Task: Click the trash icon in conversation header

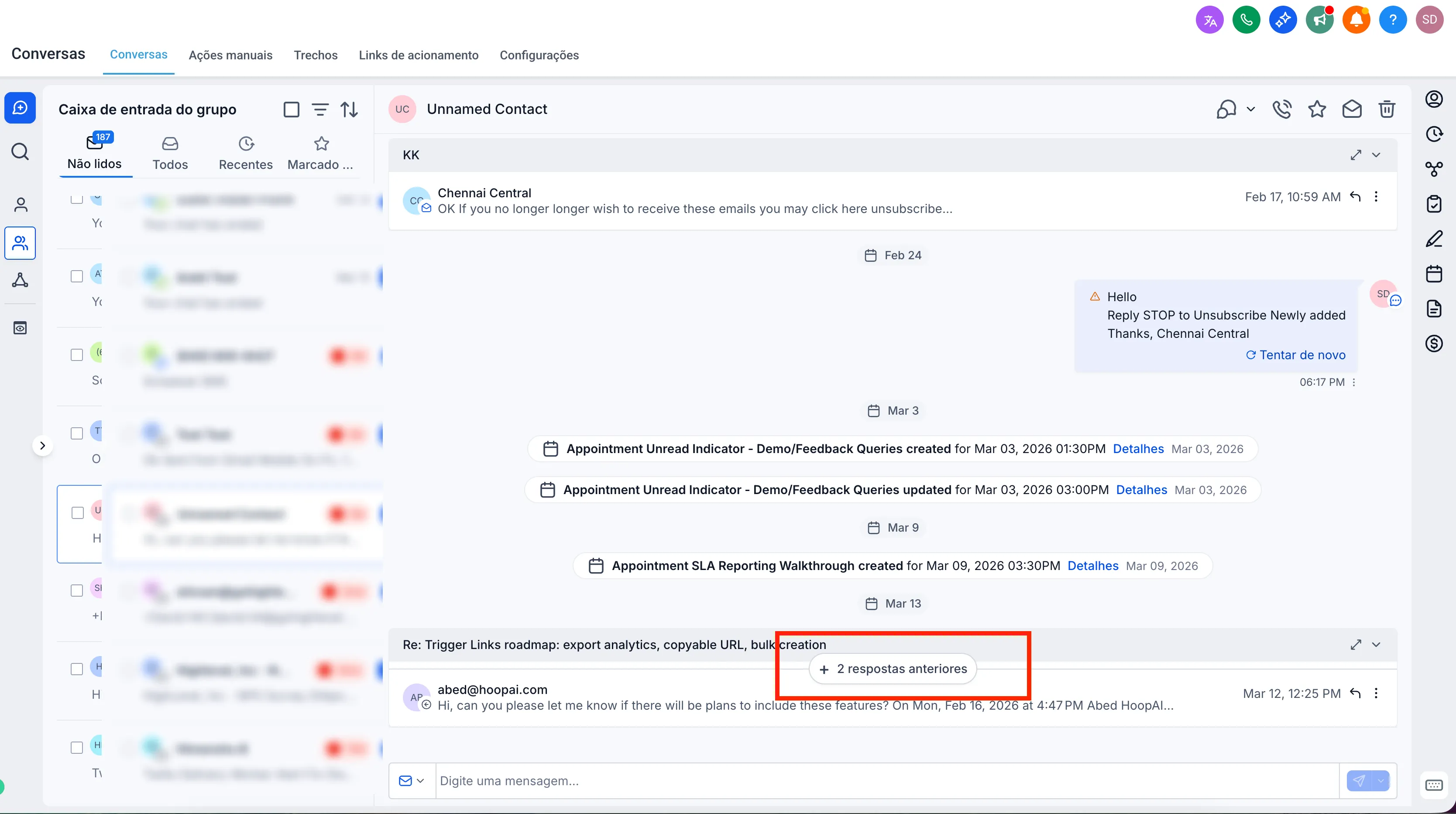Action: [x=1387, y=109]
